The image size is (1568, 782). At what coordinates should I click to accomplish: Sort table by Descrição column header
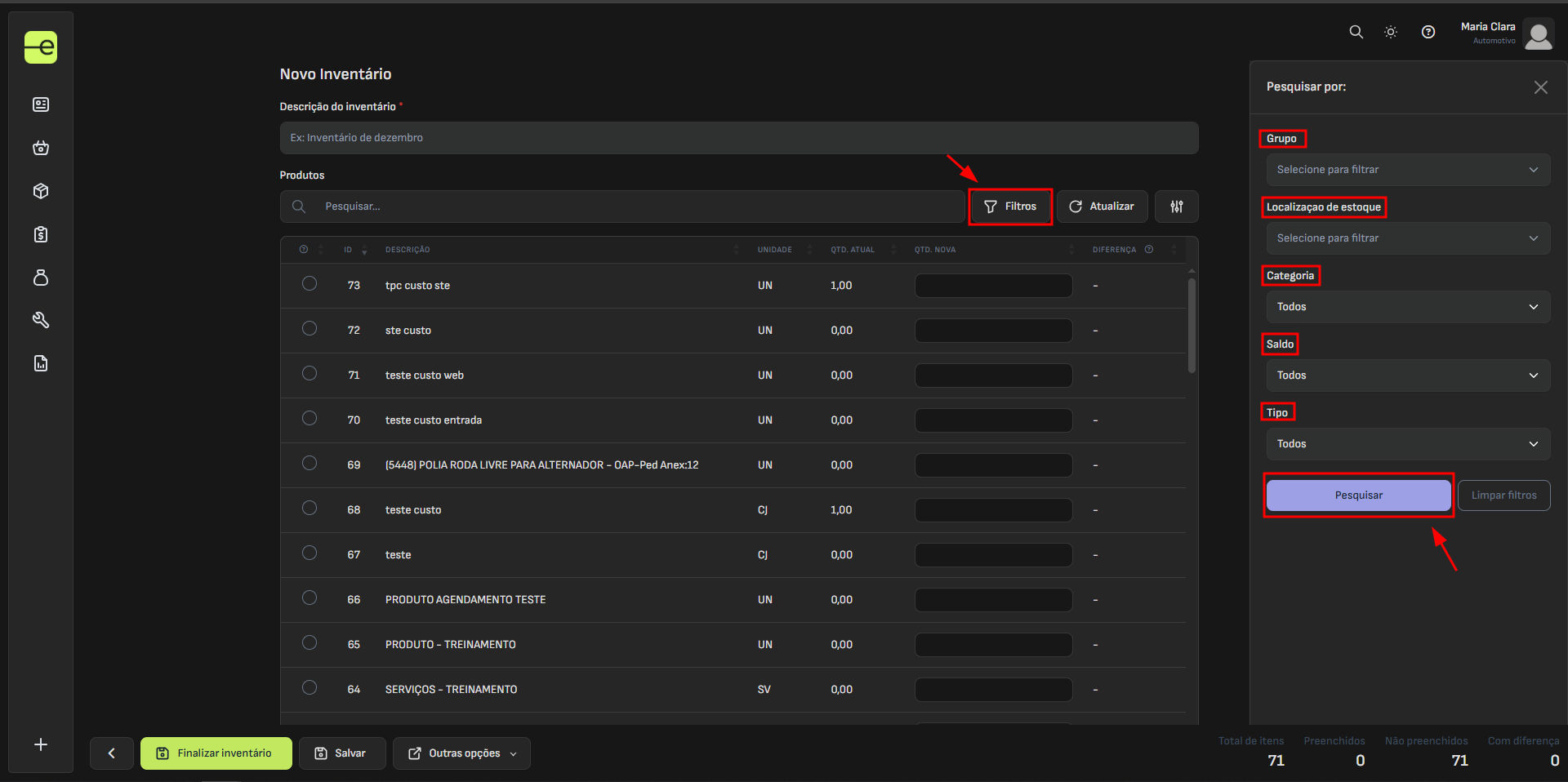(x=408, y=250)
